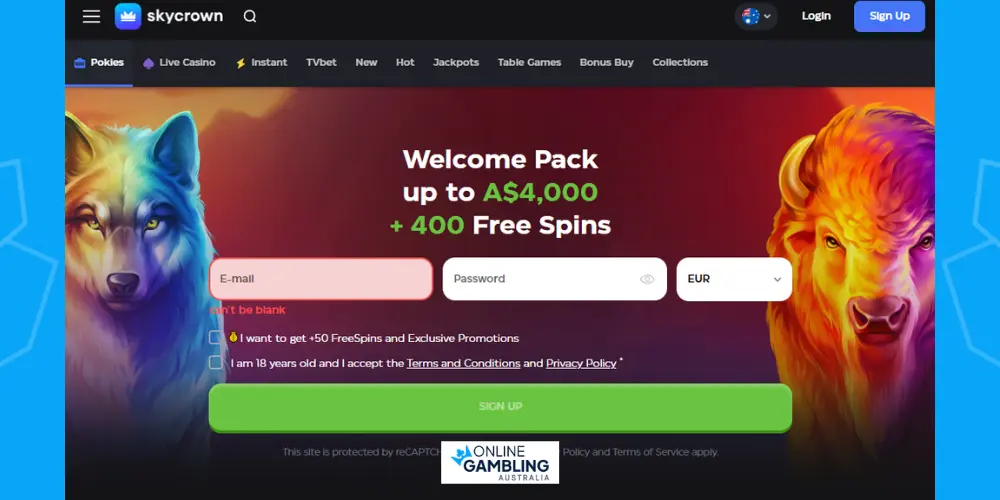Click the Online Gambling Australia logo

point(500,462)
